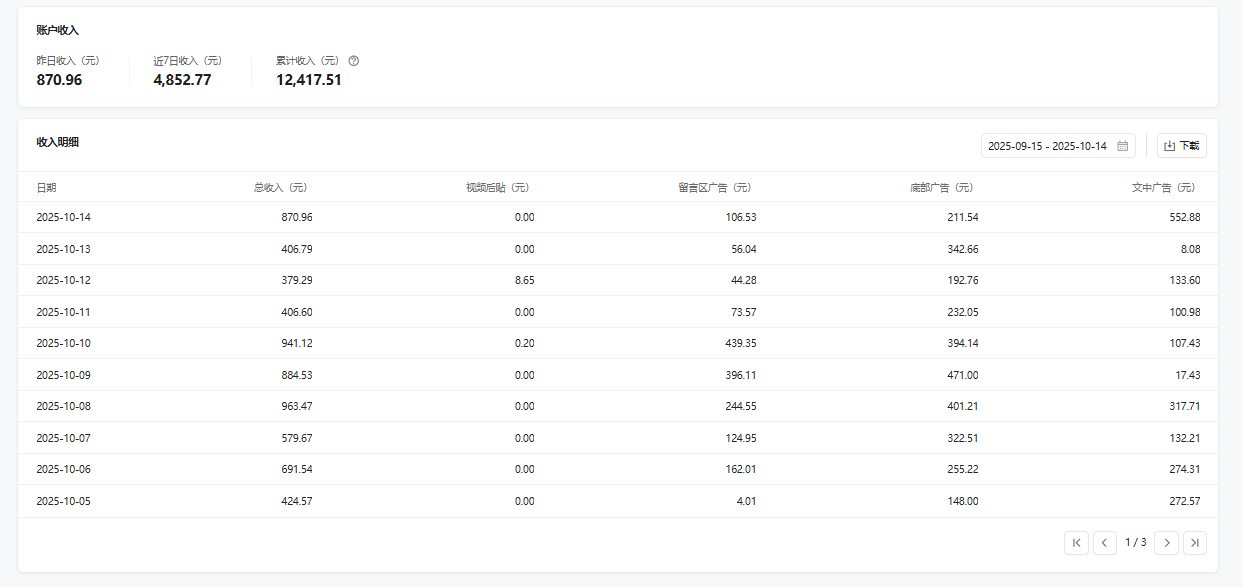Click total income 963.47 for 2025-10-08

[297, 406]
